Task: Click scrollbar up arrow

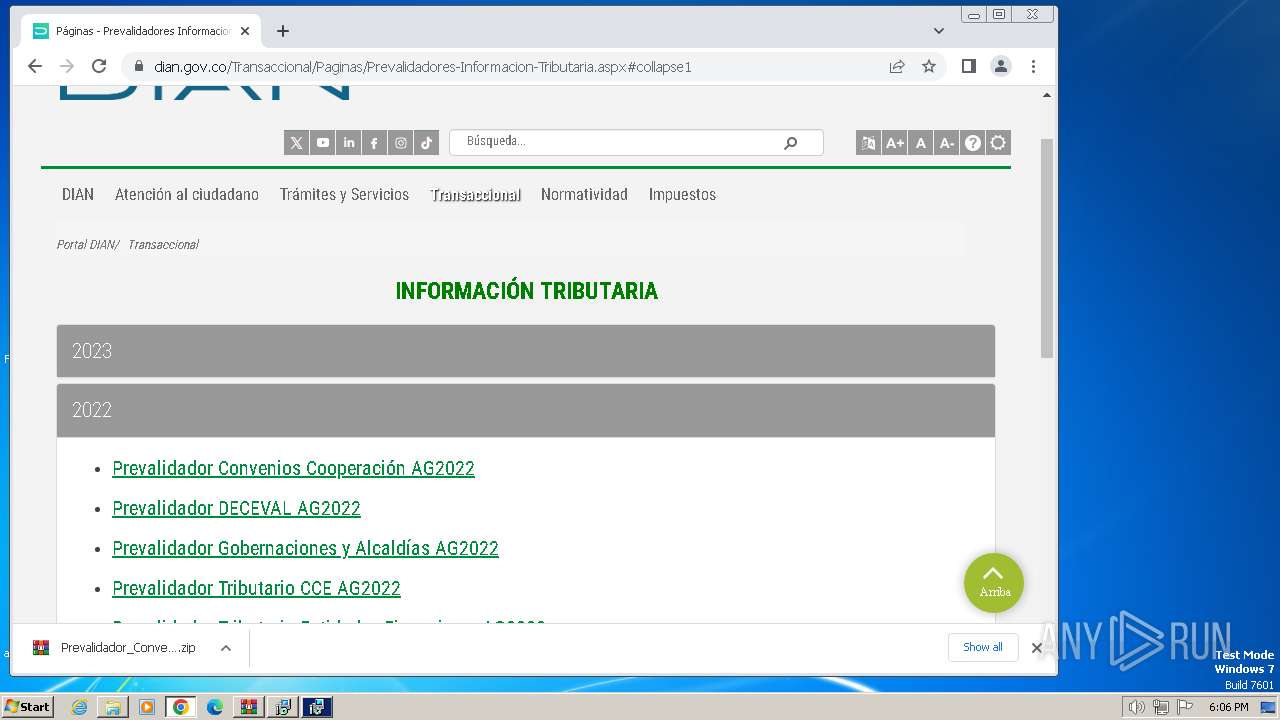Action: (1047, 96)
